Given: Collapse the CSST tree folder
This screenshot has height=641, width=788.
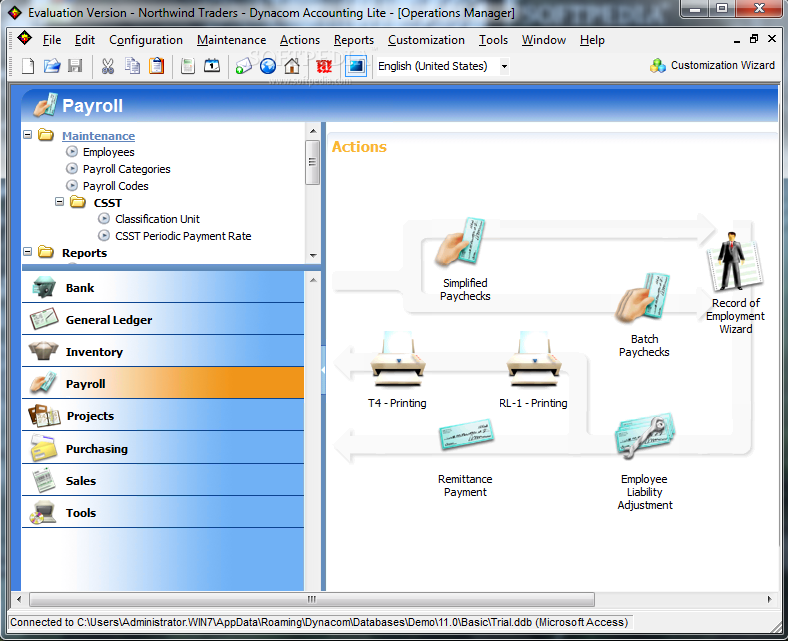Looking at the screenshot, I should [x=59, y=202].
